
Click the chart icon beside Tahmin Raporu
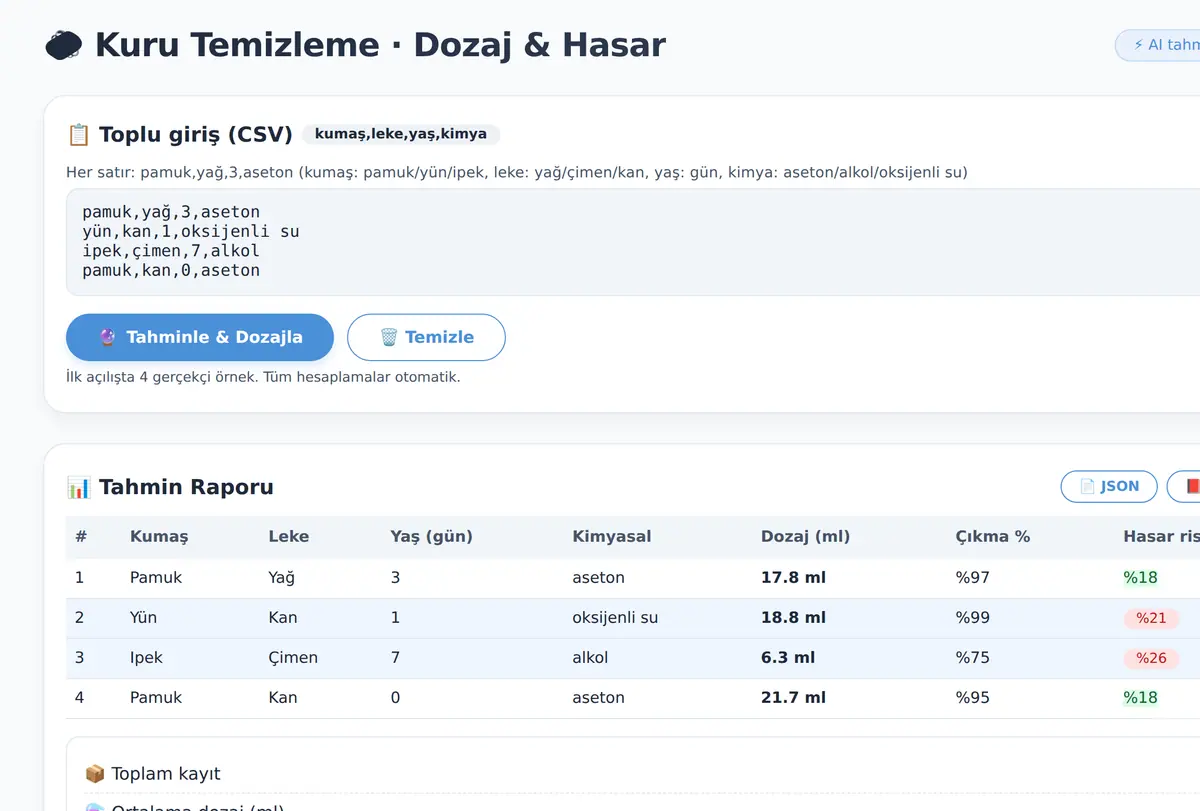click(x=78, y=487)
